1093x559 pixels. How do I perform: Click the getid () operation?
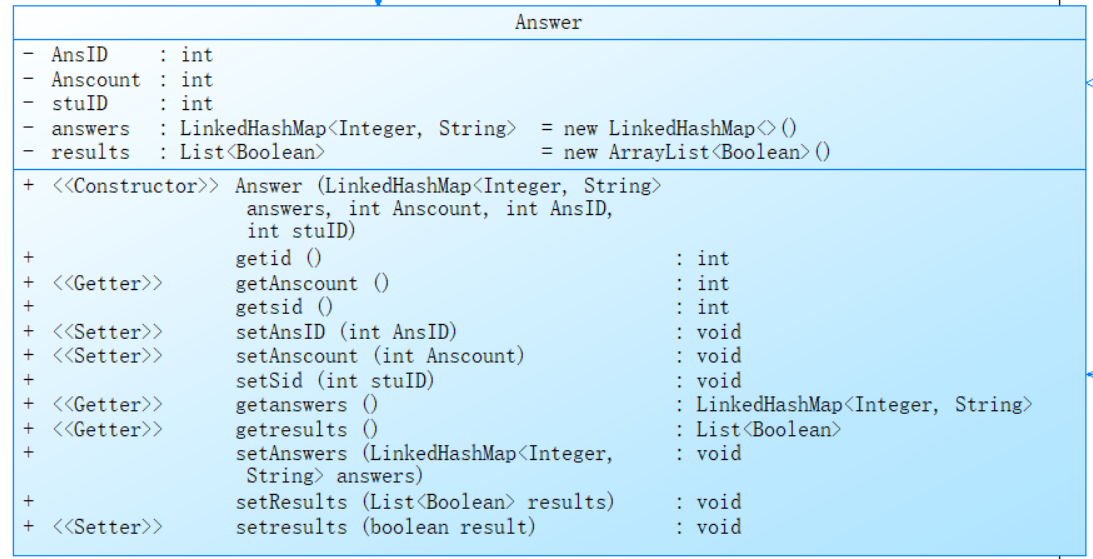(x=279, y=259)
